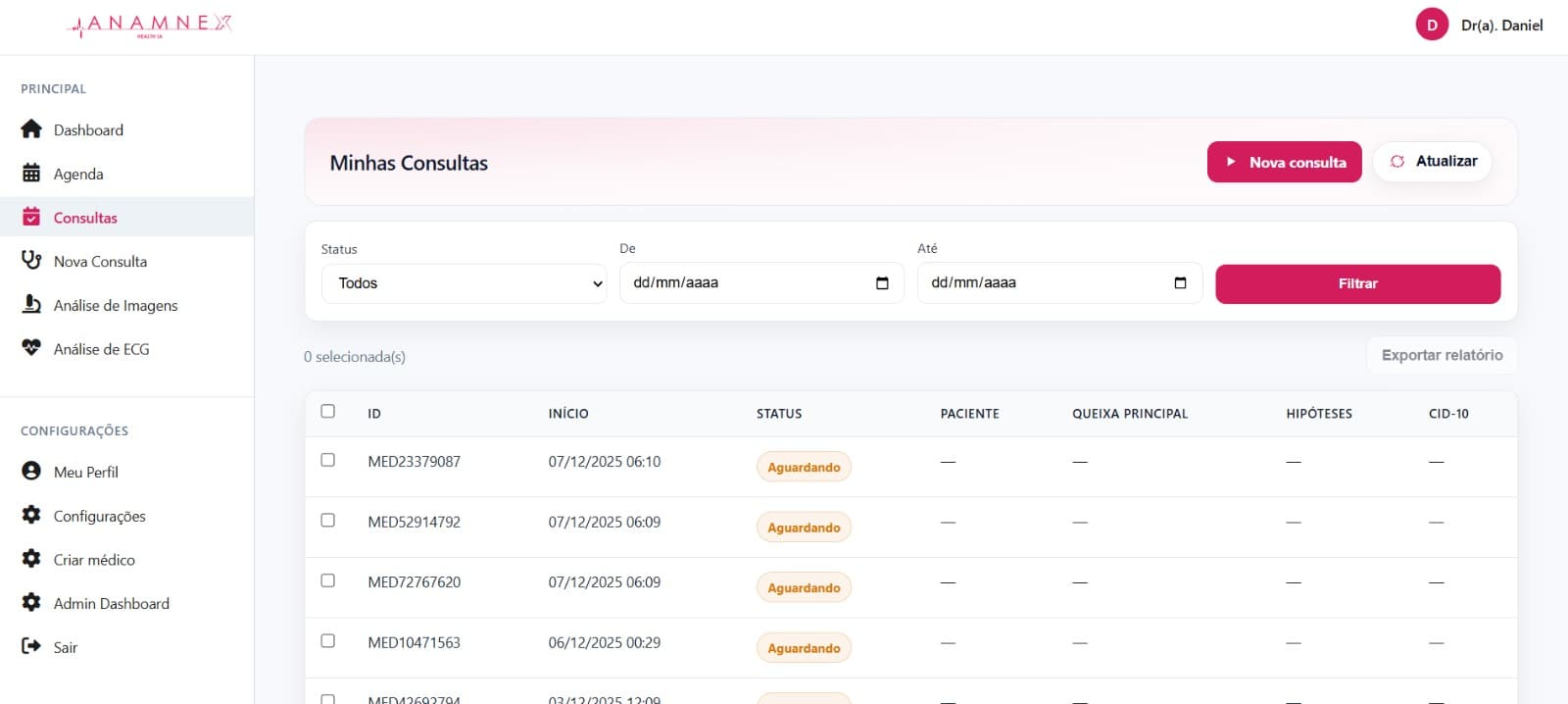Viewport: 1568px width, 704px height.
Task: Open the Dashboard menu item
Action: point(127,129)
